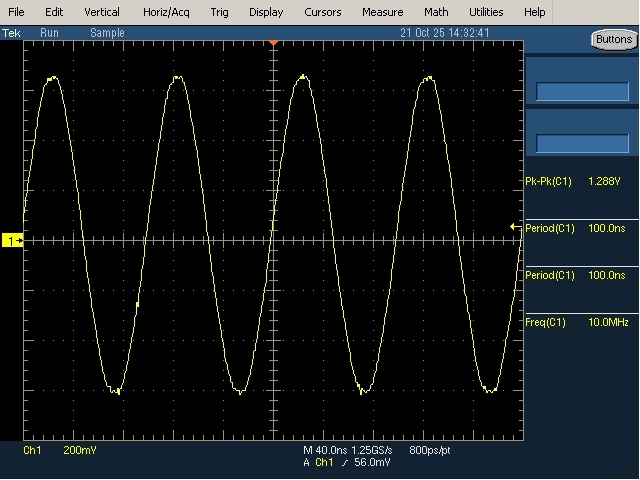The image size is (640, 480).
Task: Open the Horiz/Acq menu
Action: pos(165,12)
